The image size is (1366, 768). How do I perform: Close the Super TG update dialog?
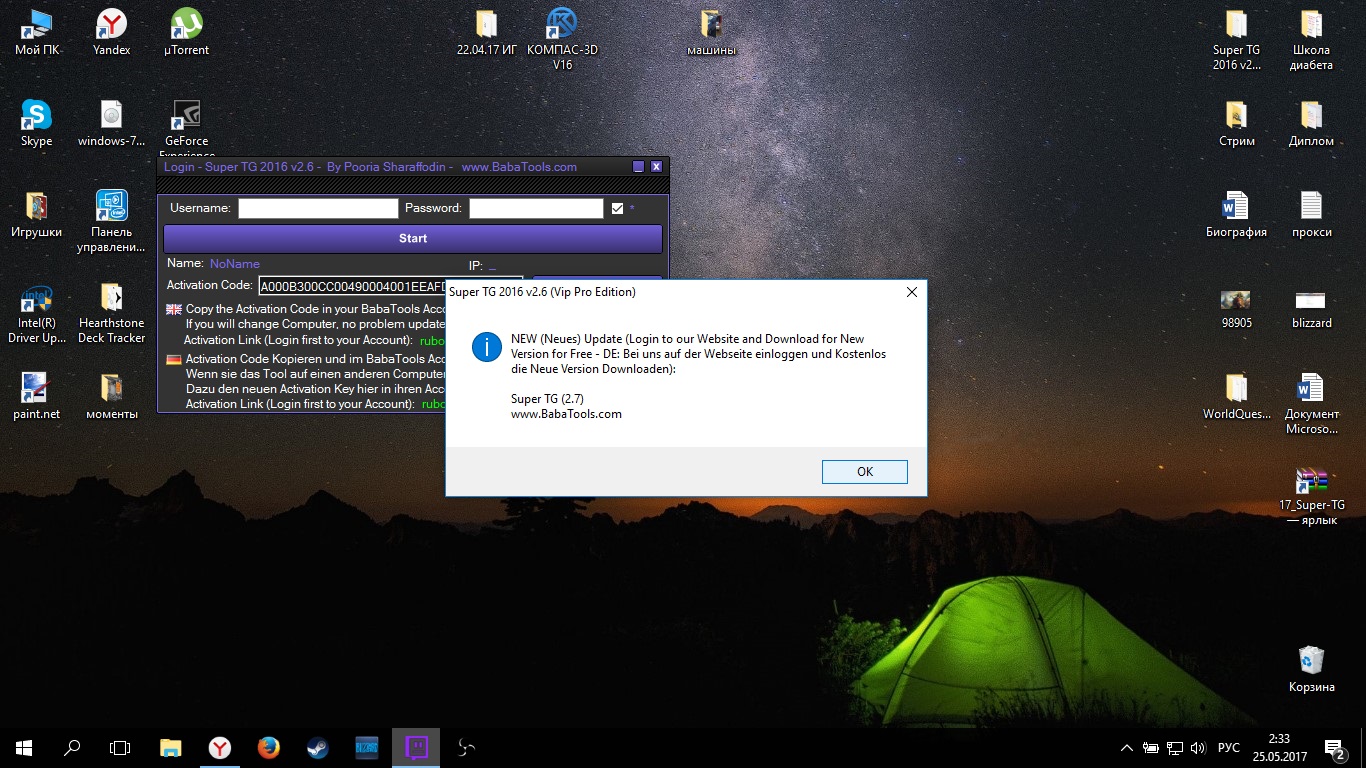click(x=911, y=292)
